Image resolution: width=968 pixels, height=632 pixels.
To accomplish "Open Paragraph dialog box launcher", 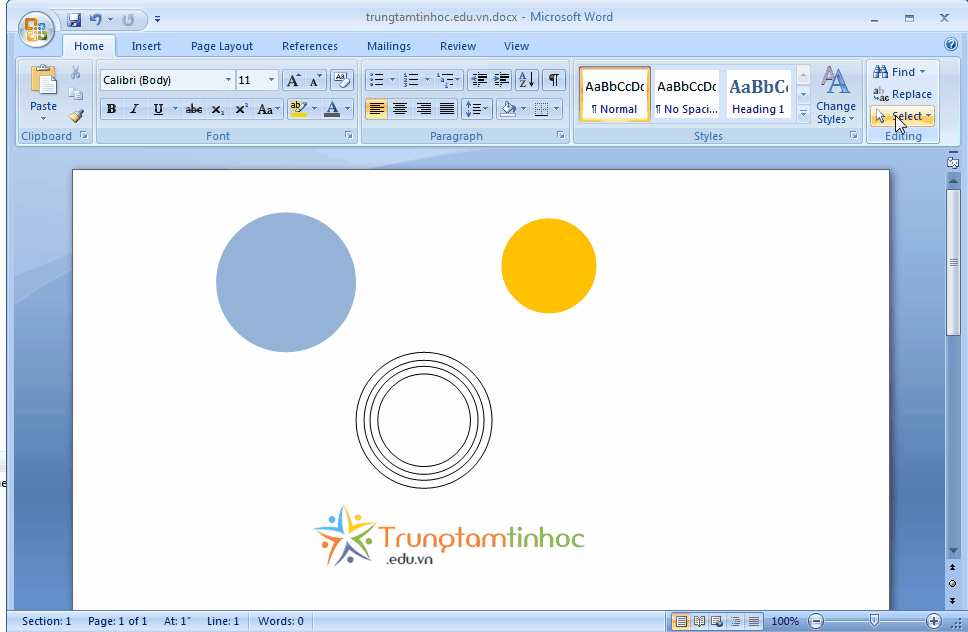I will point(561,135).
